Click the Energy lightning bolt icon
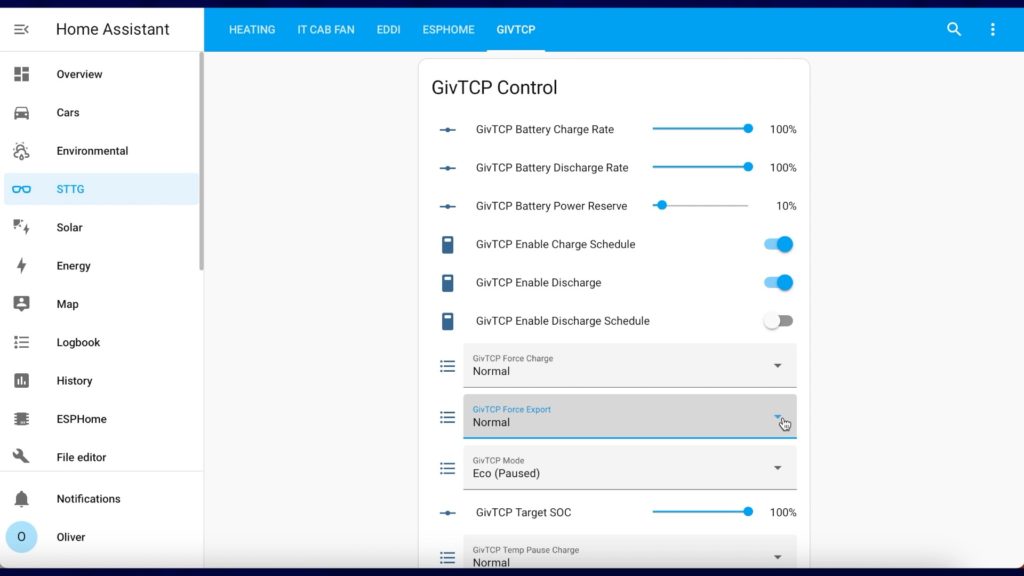Screen dimensions: 1024x576 [22, 266]
